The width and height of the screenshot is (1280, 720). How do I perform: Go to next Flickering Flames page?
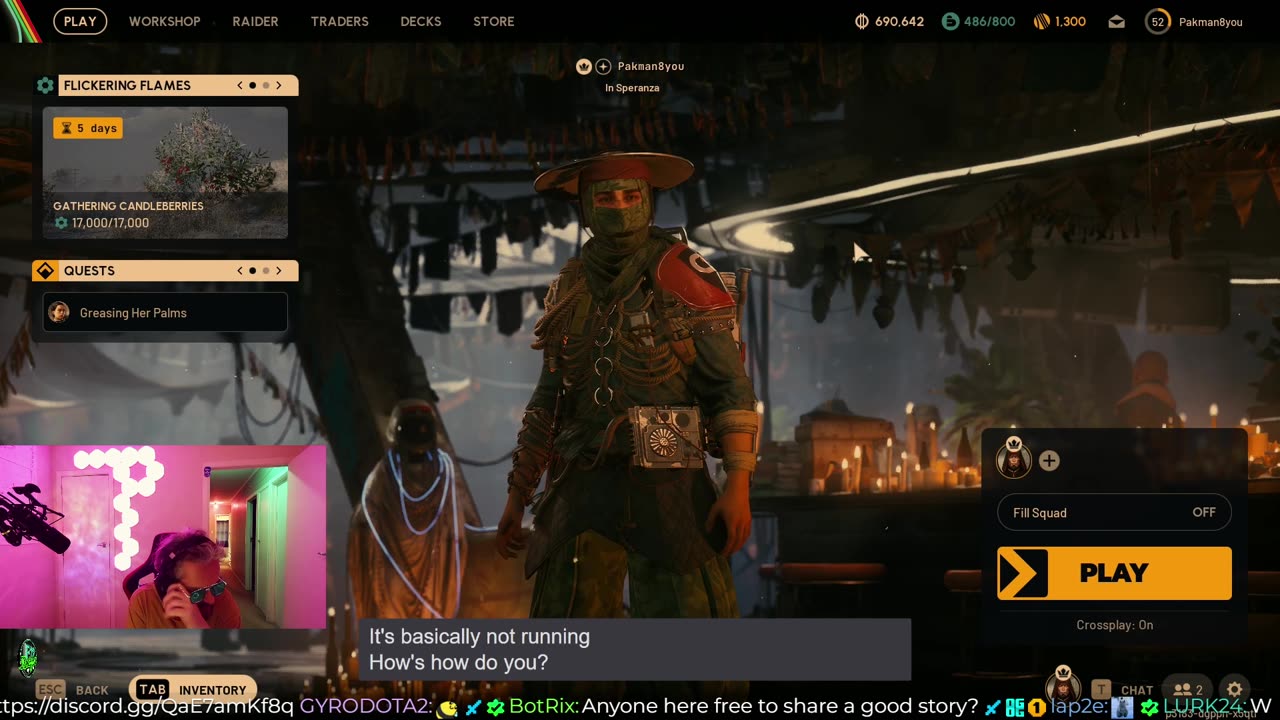[279, 85]
